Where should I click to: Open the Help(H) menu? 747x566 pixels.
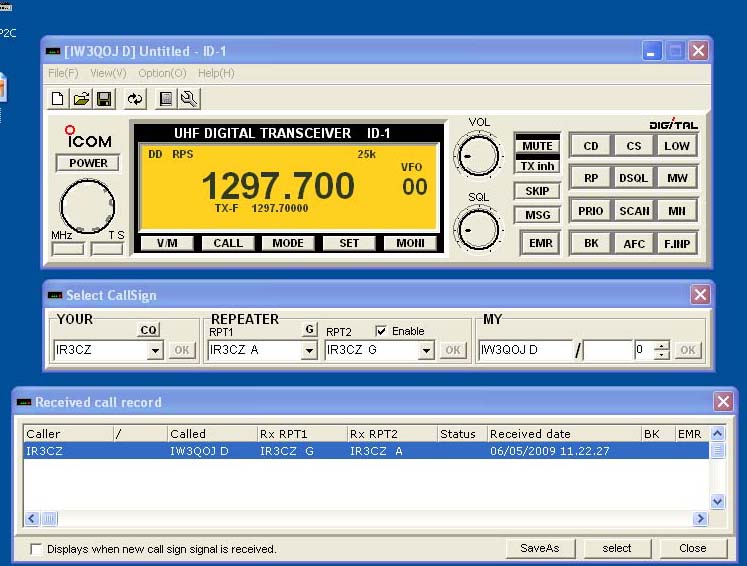216,73
